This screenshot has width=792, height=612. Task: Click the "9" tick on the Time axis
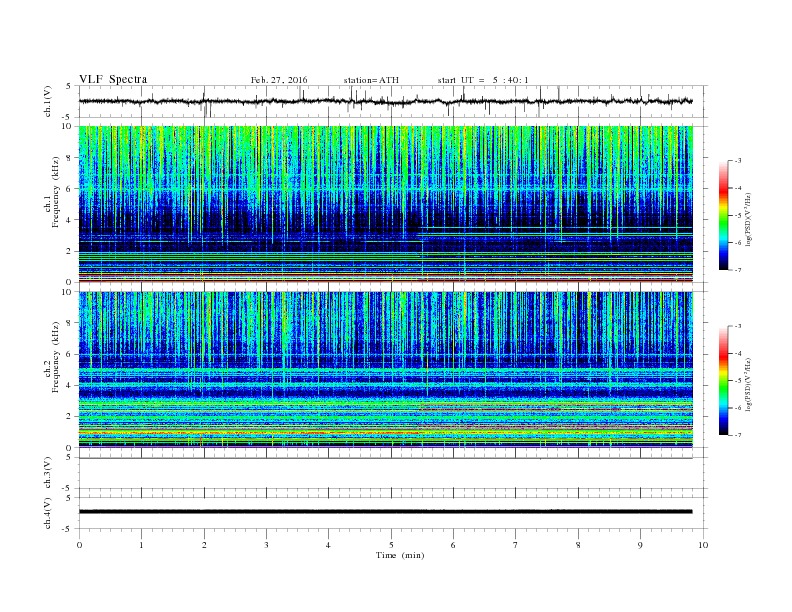(x=640, y=545)
